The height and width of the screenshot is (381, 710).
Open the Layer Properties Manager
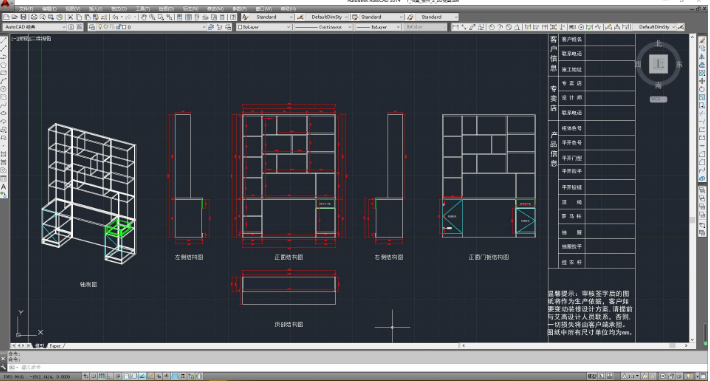tap(92, 27)
